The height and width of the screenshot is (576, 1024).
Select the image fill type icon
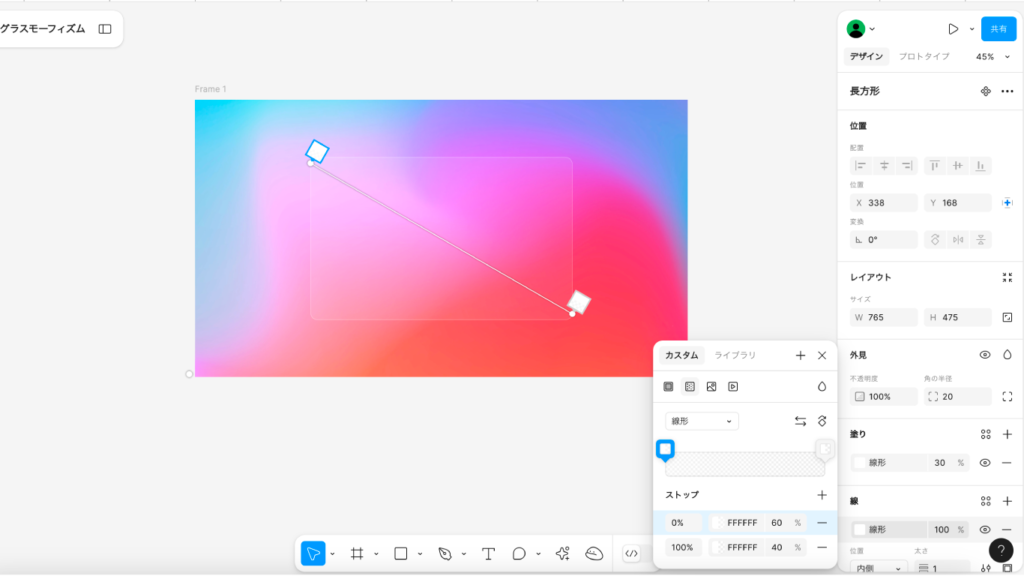coord(711,386)
